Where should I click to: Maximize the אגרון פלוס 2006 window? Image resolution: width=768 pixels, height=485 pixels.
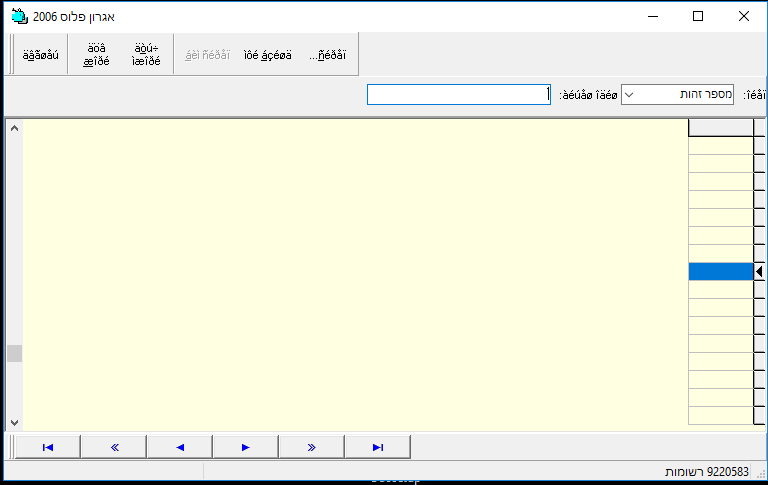(698, 16)
